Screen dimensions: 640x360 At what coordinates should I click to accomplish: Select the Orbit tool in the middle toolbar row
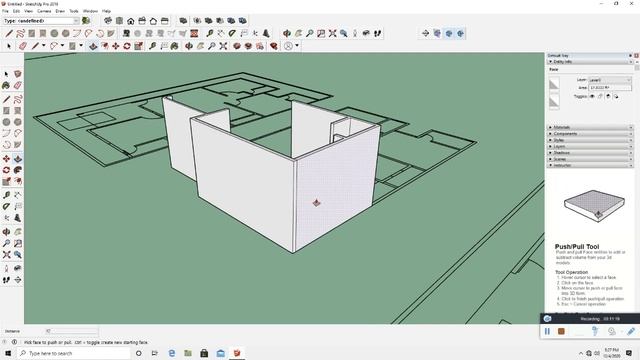pos(287,33)
